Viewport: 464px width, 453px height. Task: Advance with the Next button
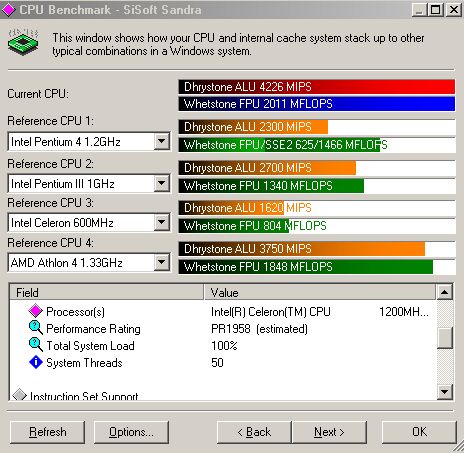[x=329, y=432]
